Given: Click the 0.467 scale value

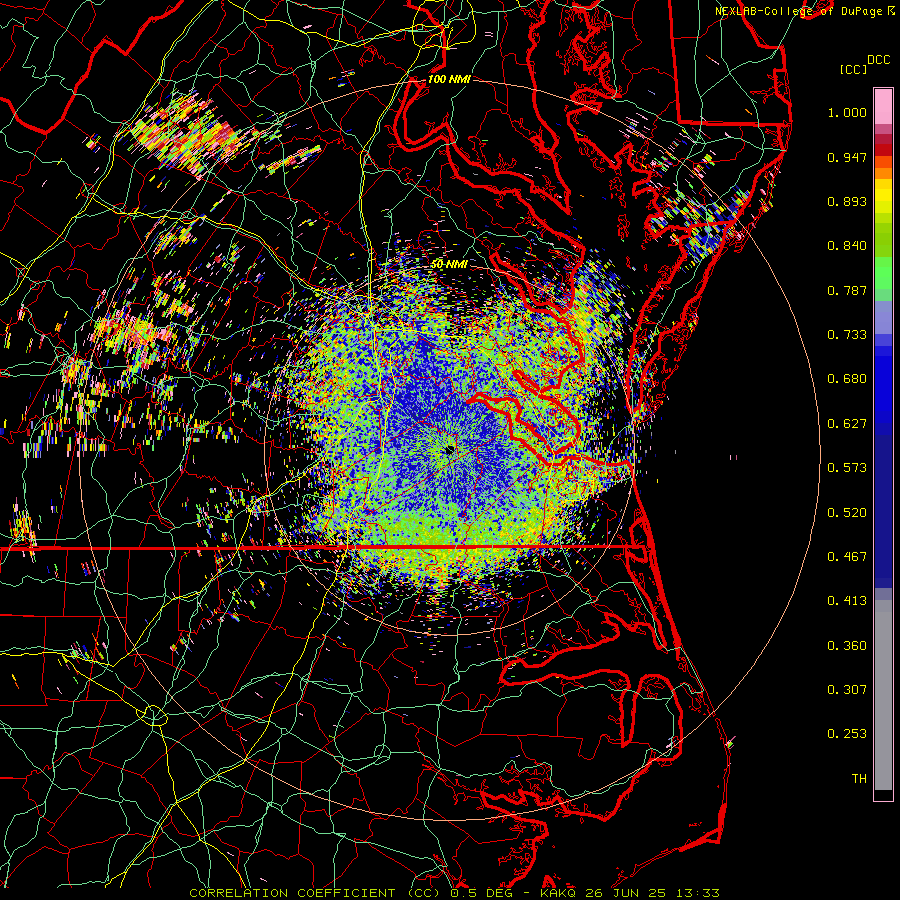Looking at the screenshot, I should click(847, 557).
